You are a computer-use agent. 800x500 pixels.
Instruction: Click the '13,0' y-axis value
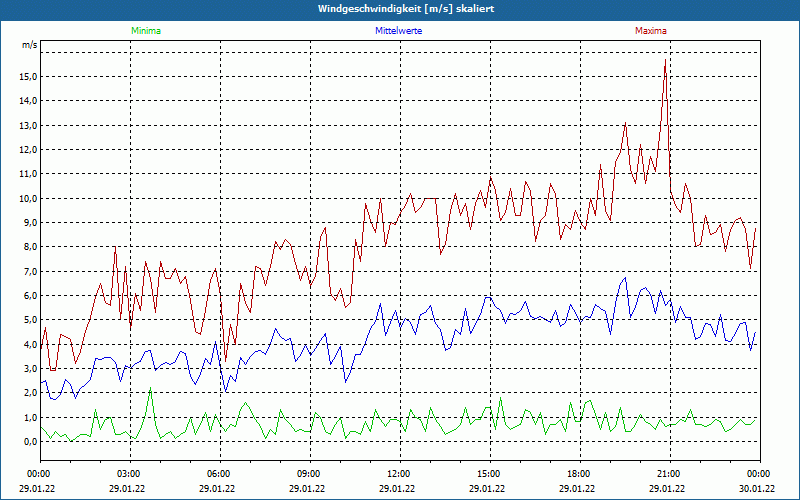(x=28, y=125)
